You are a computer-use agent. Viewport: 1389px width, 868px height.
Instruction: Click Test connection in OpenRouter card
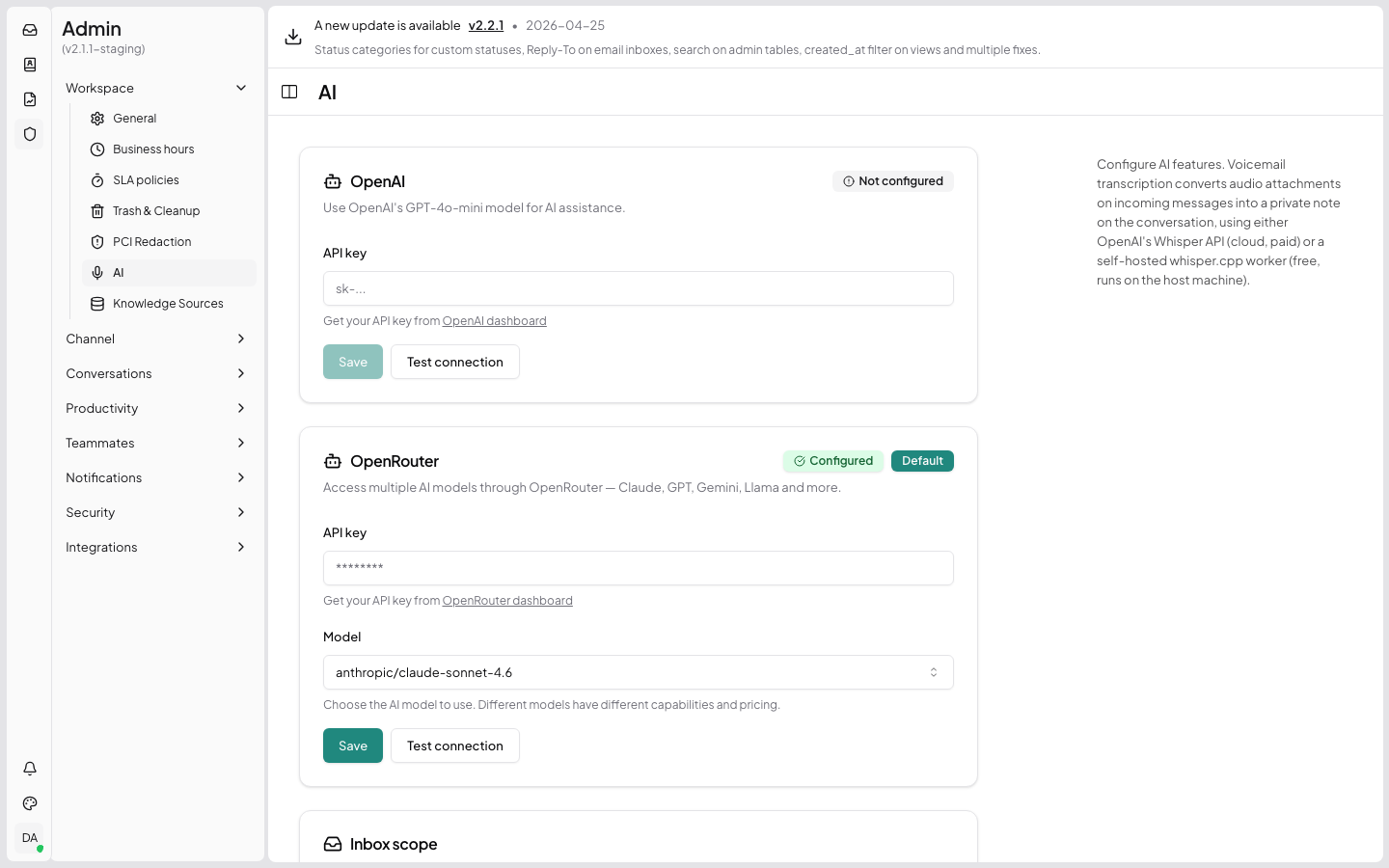point(455,746)
